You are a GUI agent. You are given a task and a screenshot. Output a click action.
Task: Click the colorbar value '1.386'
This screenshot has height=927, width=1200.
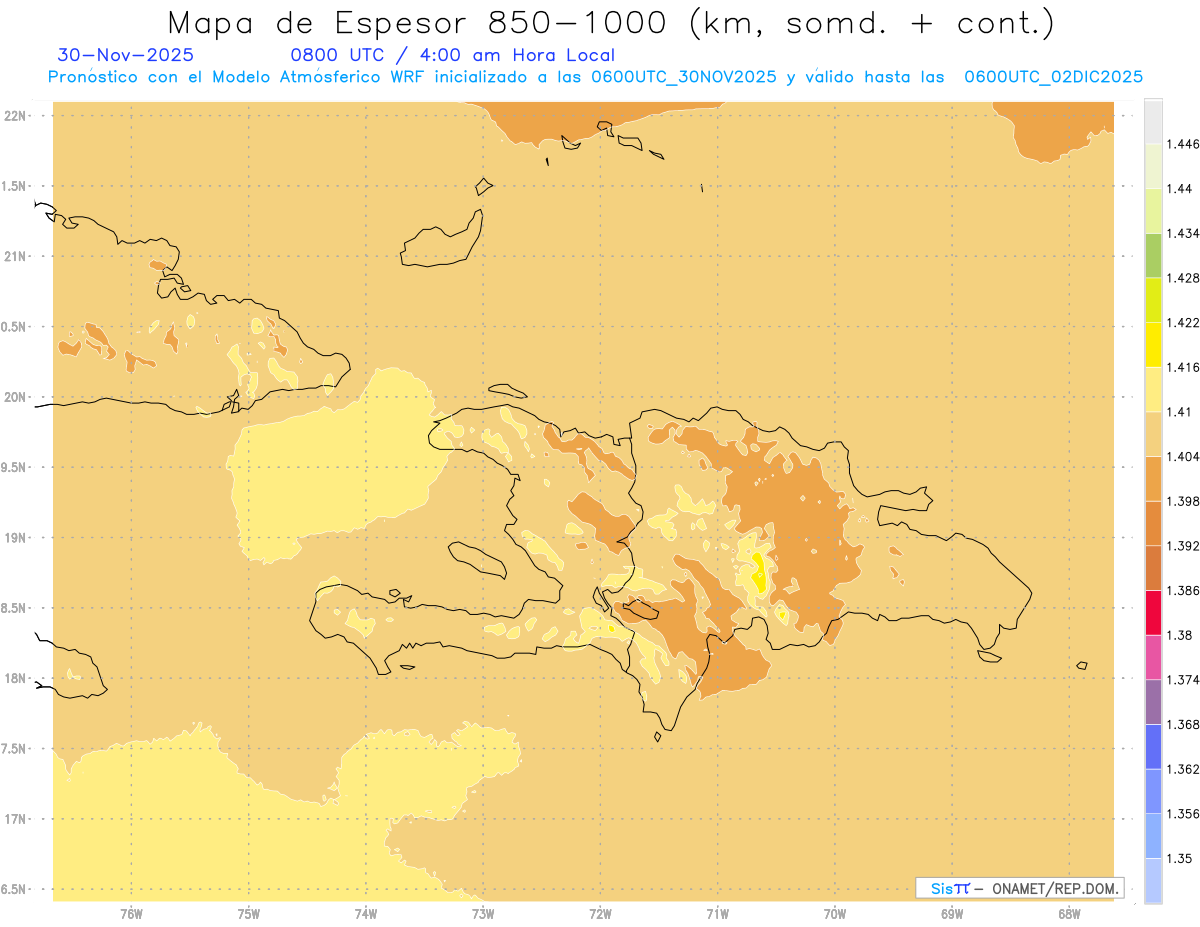tap(1183, 590)
